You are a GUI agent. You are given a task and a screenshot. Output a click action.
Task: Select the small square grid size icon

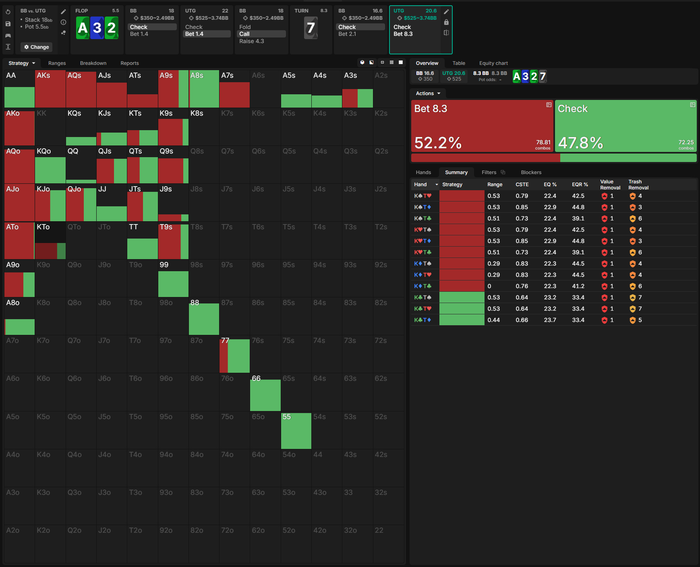pyautogui.click(x=382, y=63)
